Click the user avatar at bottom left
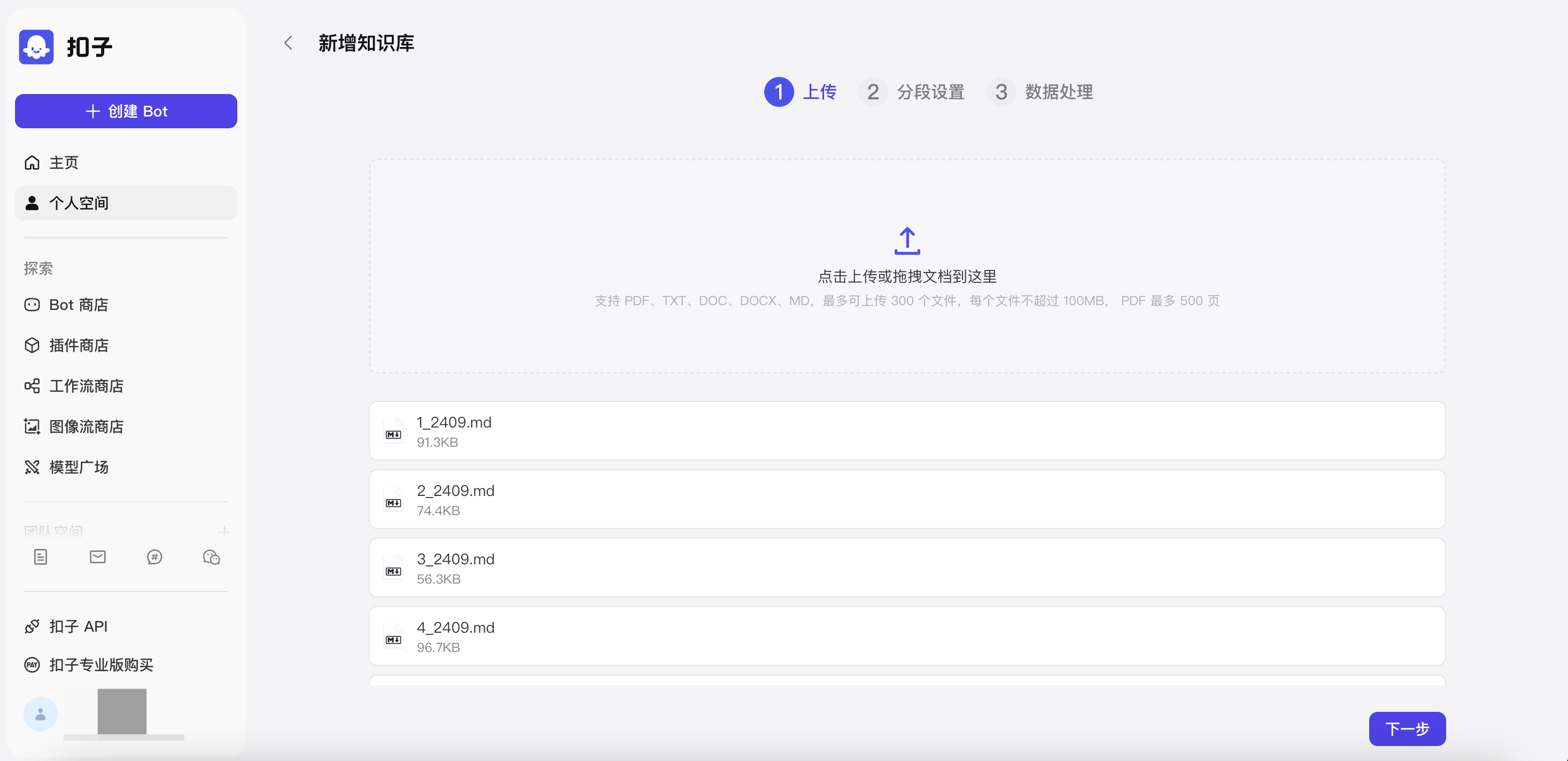The image size is (1568, 761). click(x=40, y=713)
